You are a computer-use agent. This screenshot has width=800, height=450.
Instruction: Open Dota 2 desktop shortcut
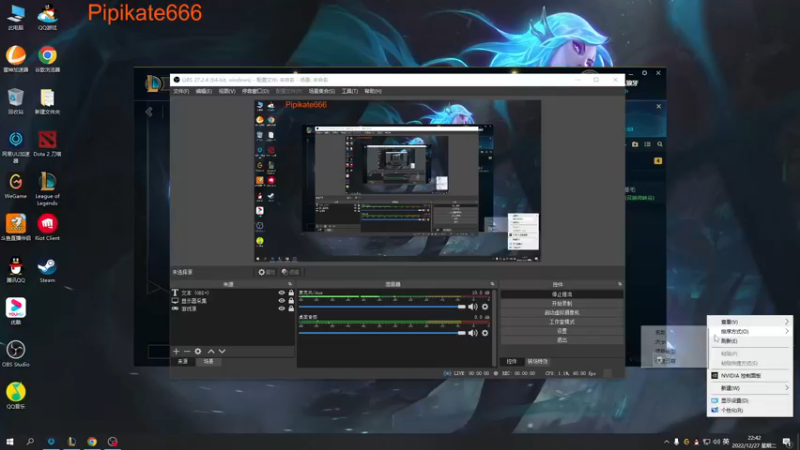click(47, 143)
